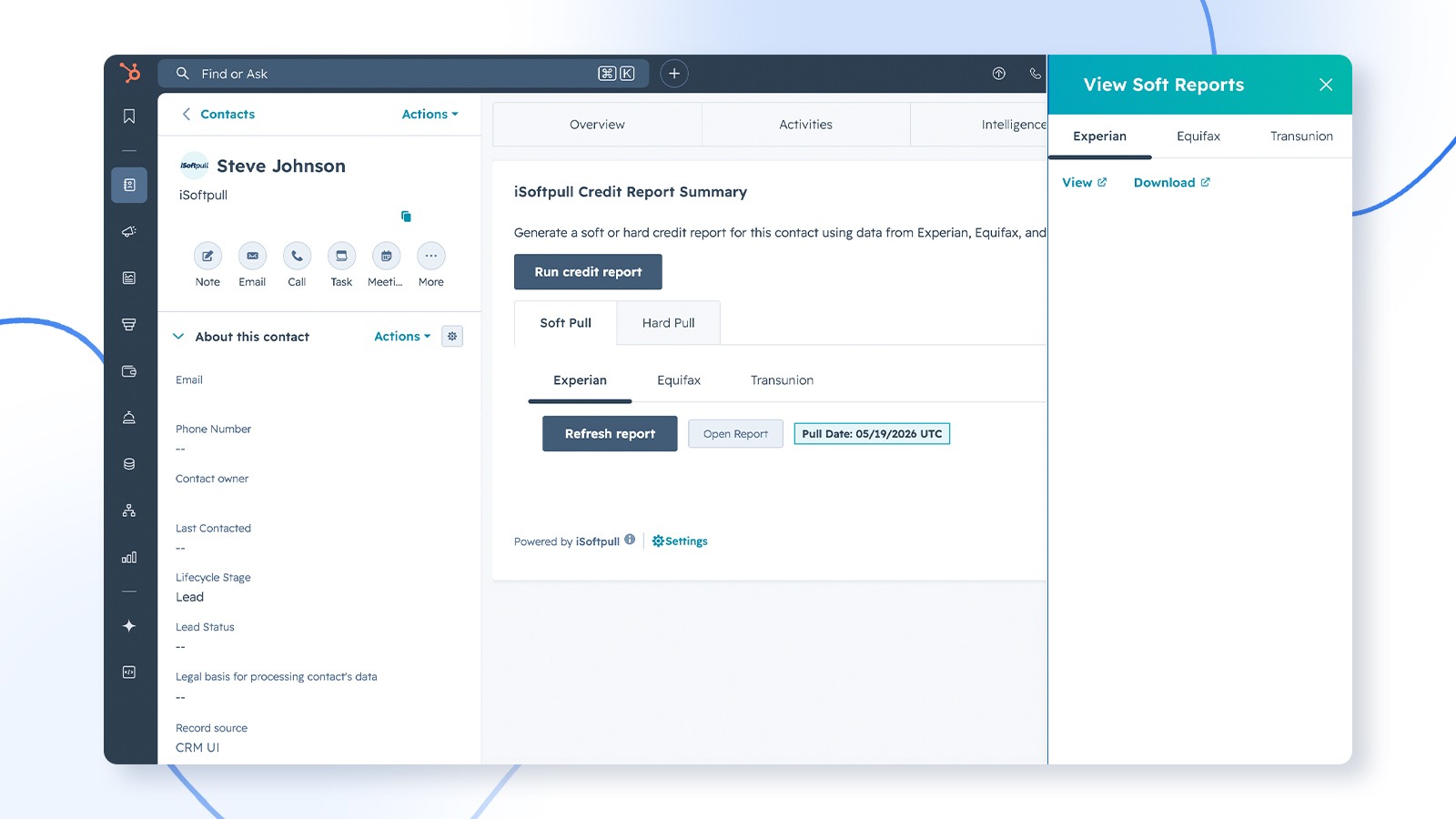The width and height of the screenshot is (1456, 819).
Task: Open Actions dropdown in About this contact
Action: point(402,337)
